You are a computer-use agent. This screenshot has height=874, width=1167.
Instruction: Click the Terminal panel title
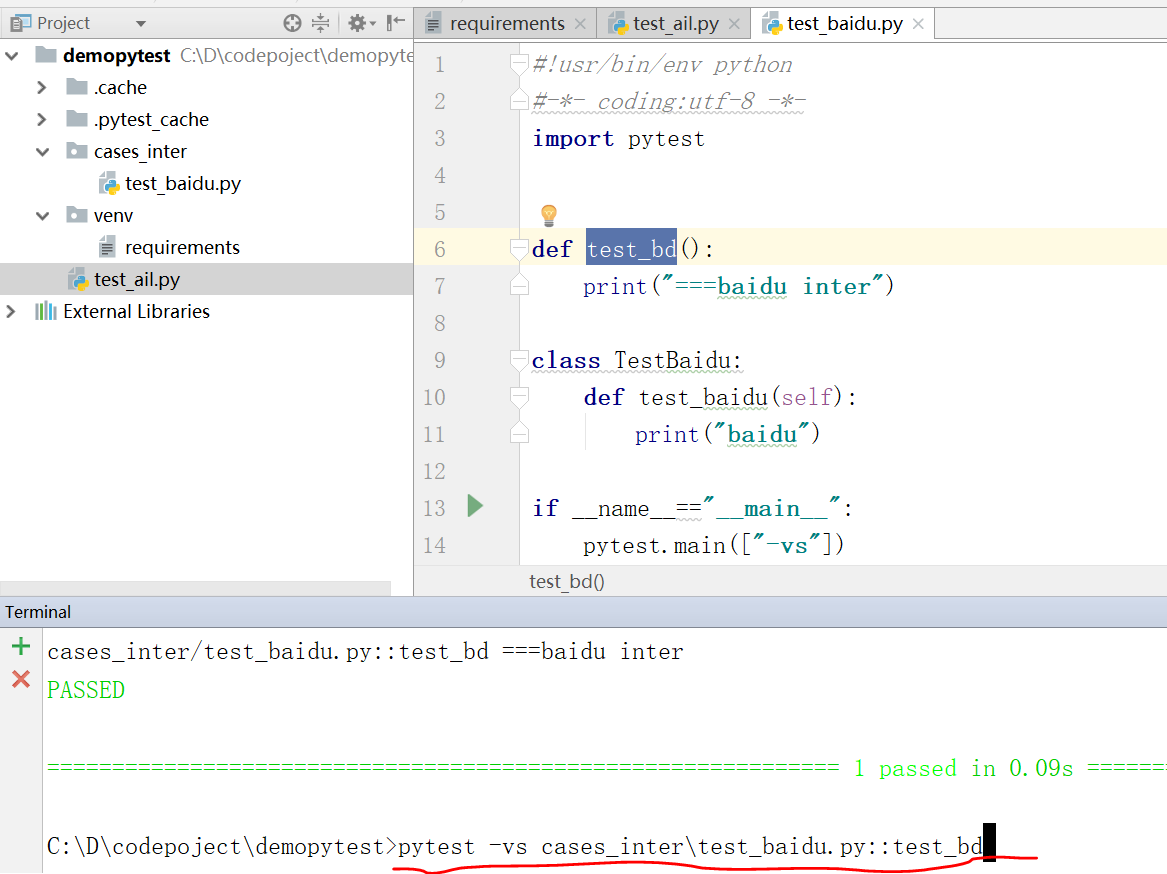pyautogui.click(x=38, y=612)
